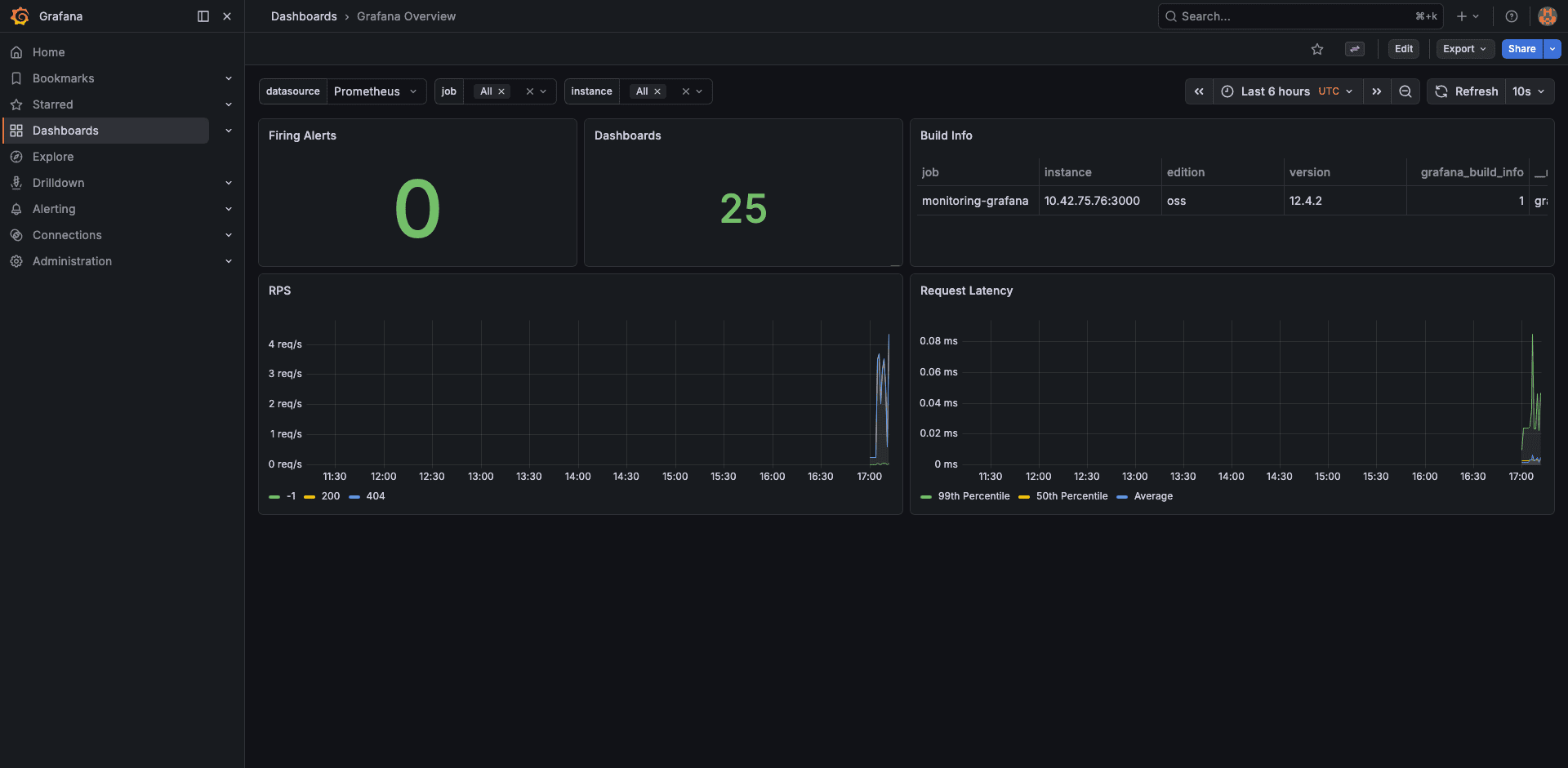Open Connections from the sidebar
This screenshot has height=768, width=1568.
[67, 234]
